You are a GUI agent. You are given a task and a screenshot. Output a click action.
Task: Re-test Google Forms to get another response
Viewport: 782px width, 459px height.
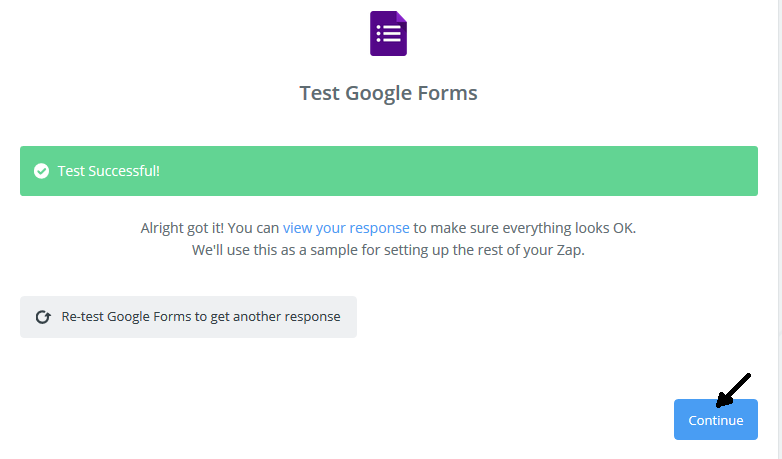coord(189,317)
